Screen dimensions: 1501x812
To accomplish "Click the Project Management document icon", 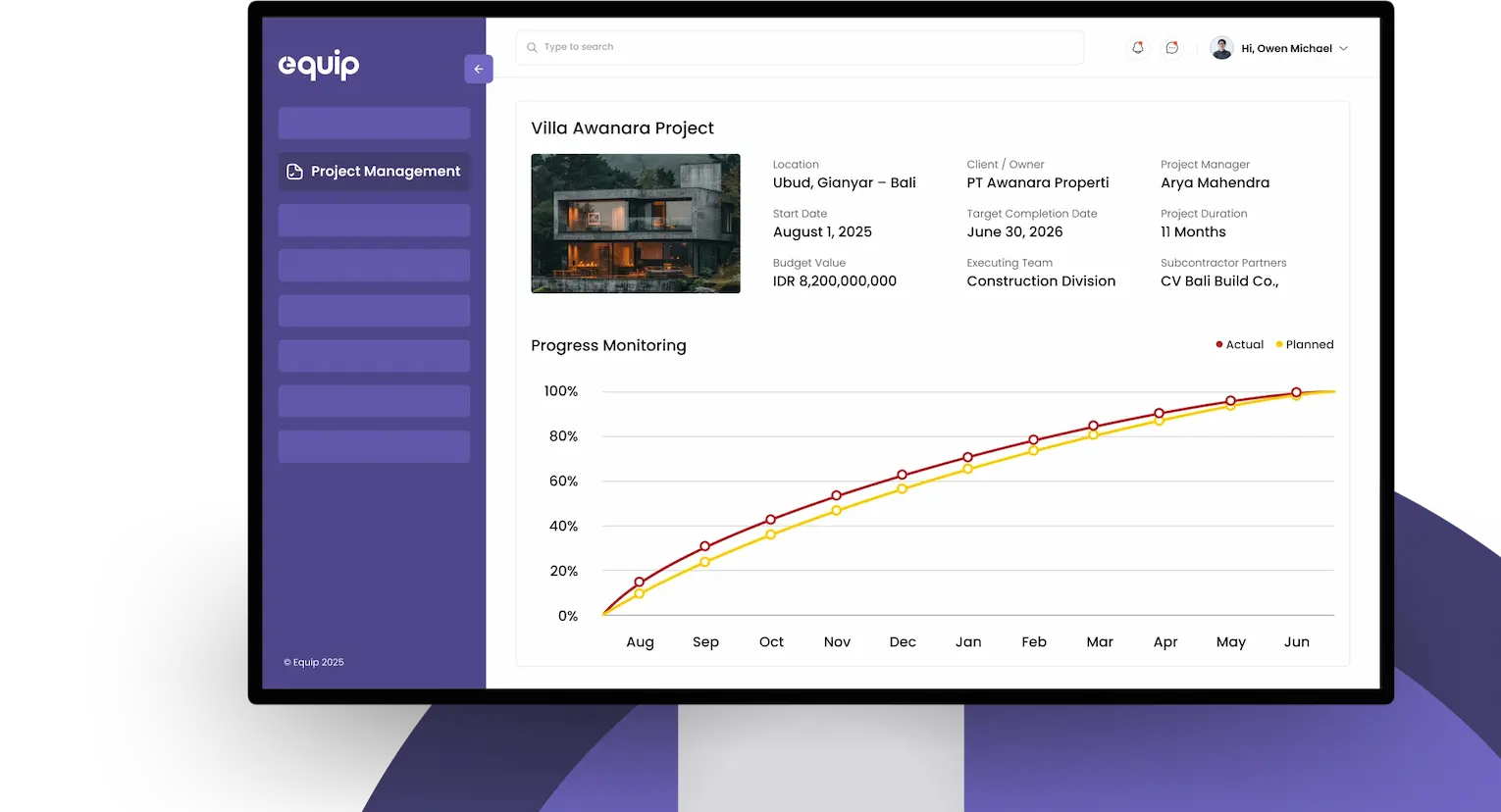I will click(294, 172).
